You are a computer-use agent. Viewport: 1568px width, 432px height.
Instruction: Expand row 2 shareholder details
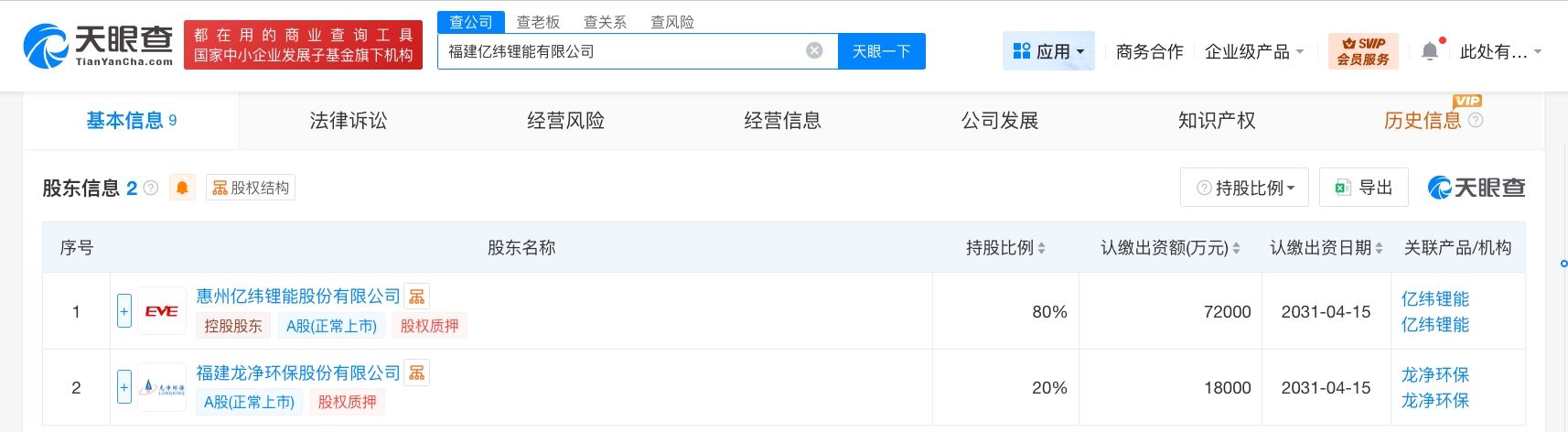click(x=124, y=387)
